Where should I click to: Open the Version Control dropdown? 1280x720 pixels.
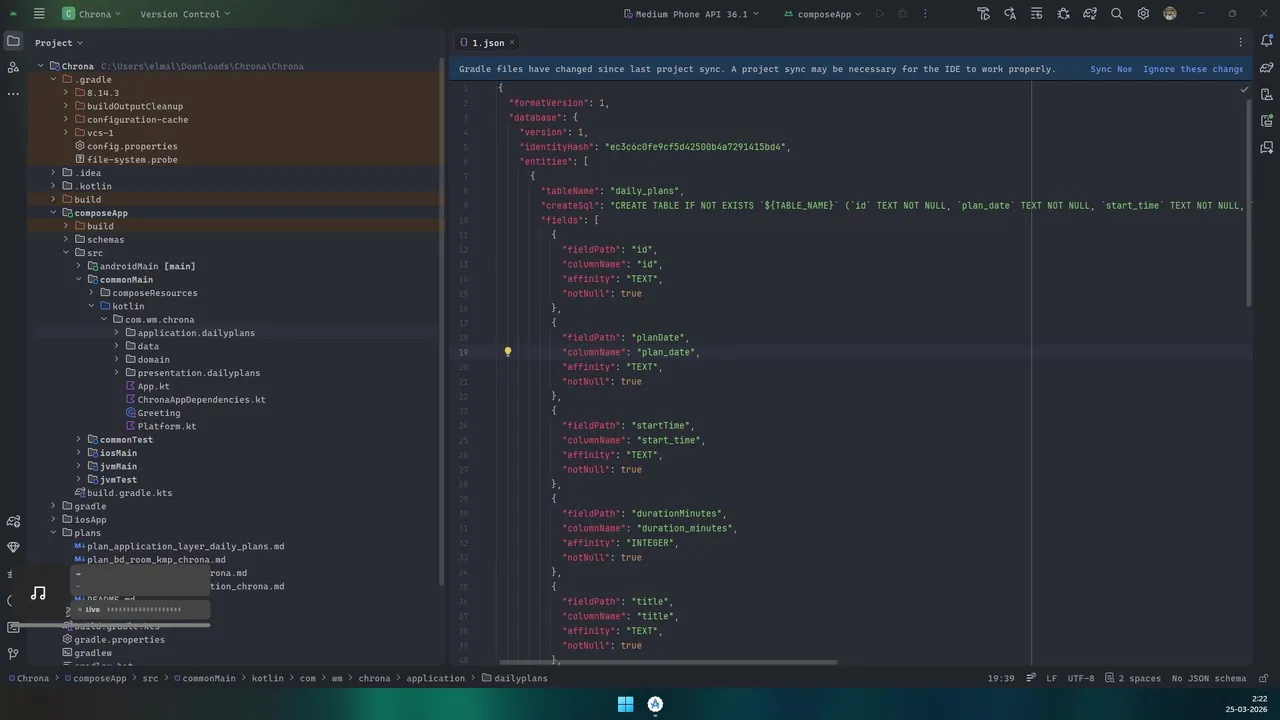185,14
